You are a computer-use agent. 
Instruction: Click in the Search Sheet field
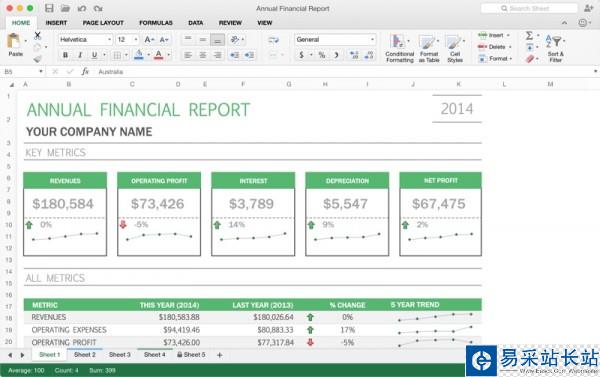tap(529, 8)
